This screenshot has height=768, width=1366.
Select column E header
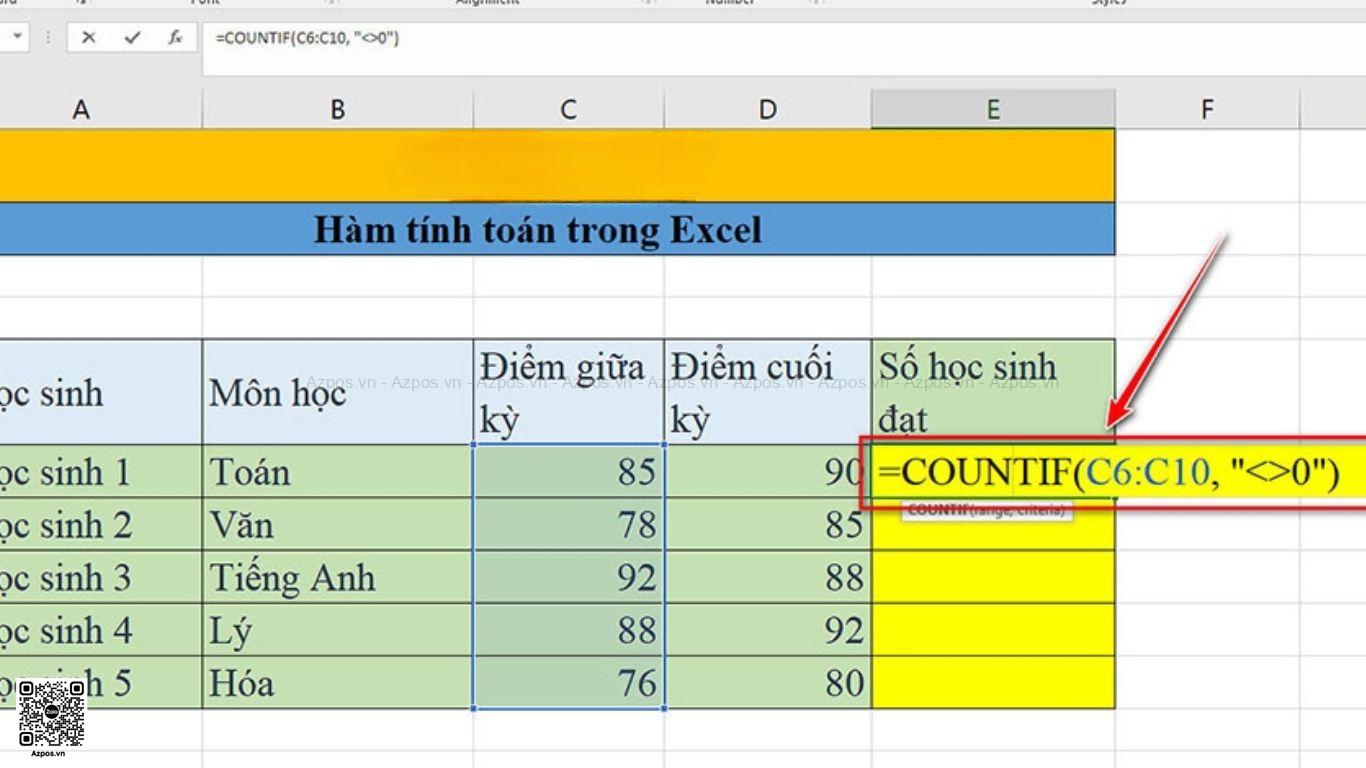coord(993,109)
